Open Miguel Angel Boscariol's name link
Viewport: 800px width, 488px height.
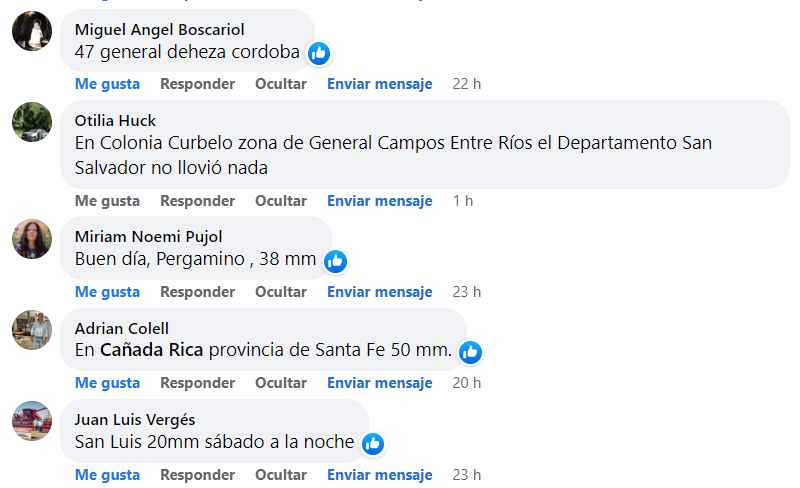159,30
